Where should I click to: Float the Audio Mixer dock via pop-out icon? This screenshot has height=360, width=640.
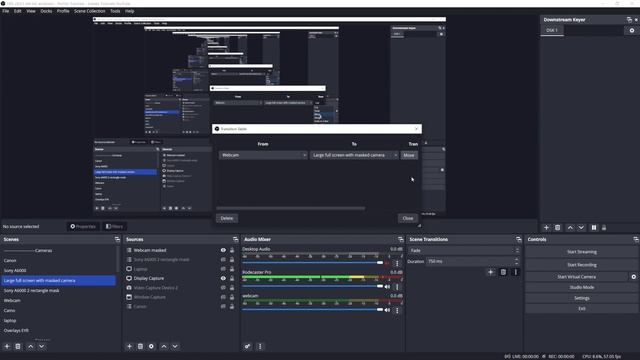(400, 239)
